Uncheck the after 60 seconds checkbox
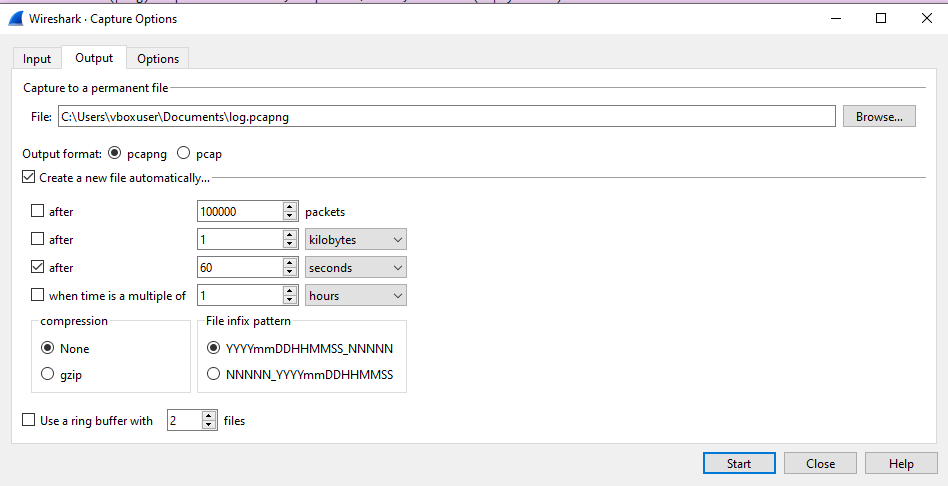 click(38, 268)
